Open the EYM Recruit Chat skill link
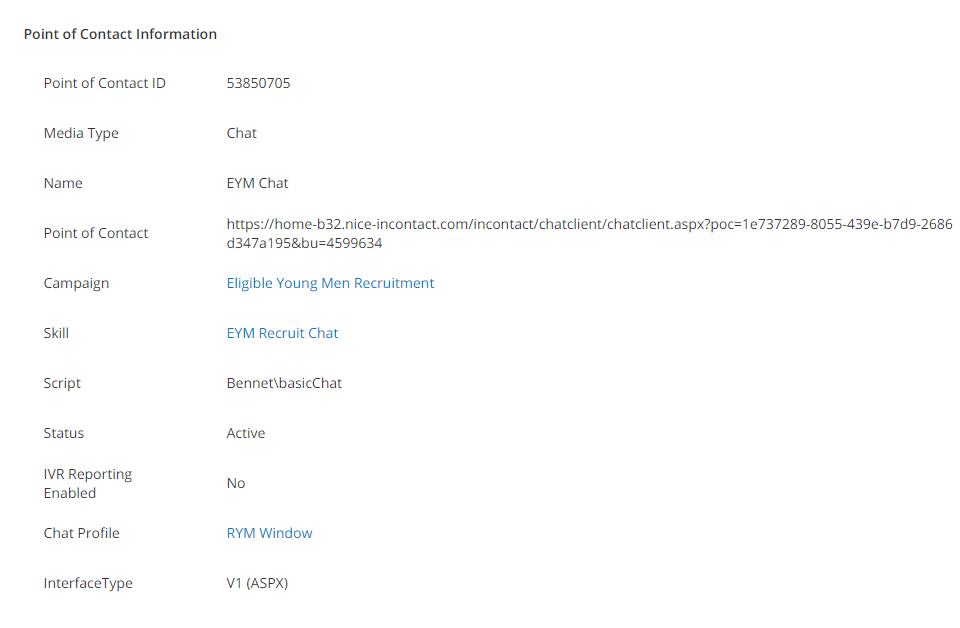Image resolution: width=960 pixels, height=628 pixels. pos(282,333)
